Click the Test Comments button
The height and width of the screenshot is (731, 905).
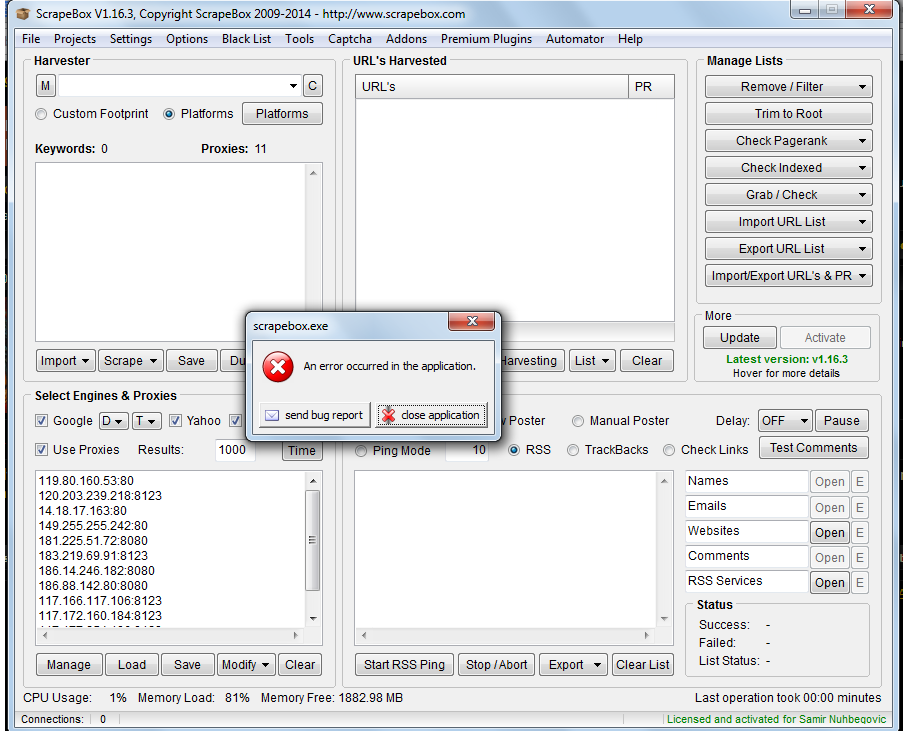pos(813,448)
